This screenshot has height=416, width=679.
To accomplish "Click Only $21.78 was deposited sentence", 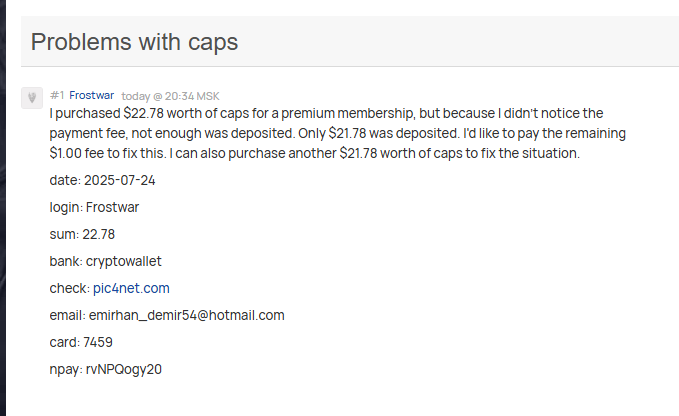I will click(x=379, y=133).
